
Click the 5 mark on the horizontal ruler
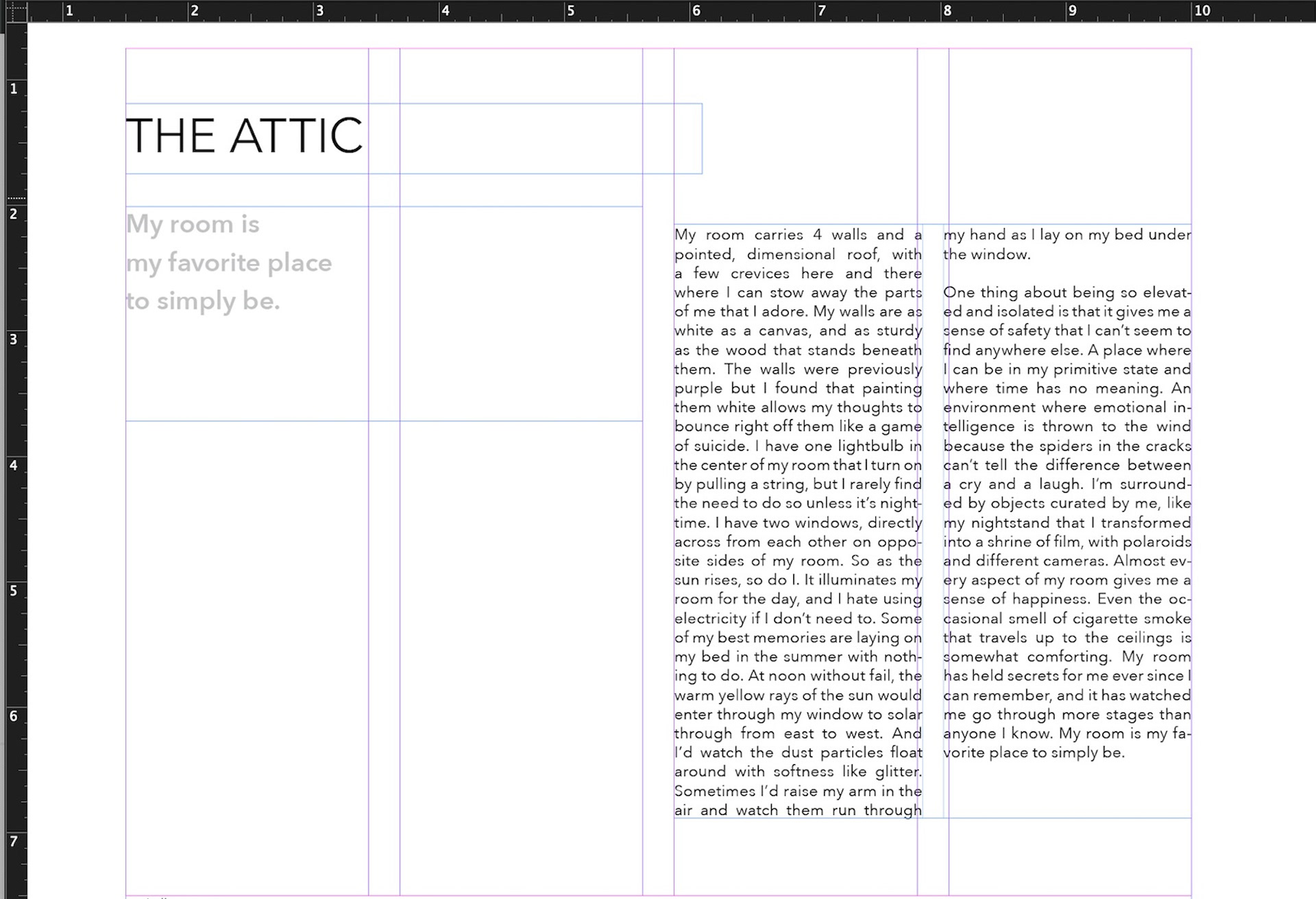(570, 11)
